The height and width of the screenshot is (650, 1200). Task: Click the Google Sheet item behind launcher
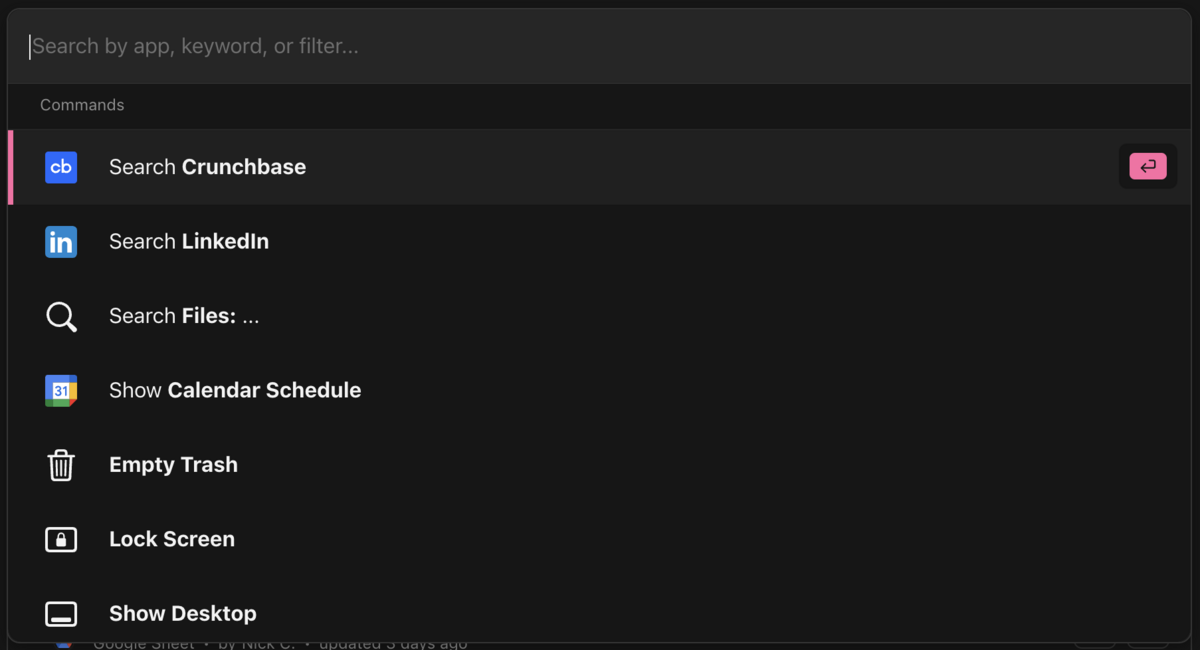point(143,644)
